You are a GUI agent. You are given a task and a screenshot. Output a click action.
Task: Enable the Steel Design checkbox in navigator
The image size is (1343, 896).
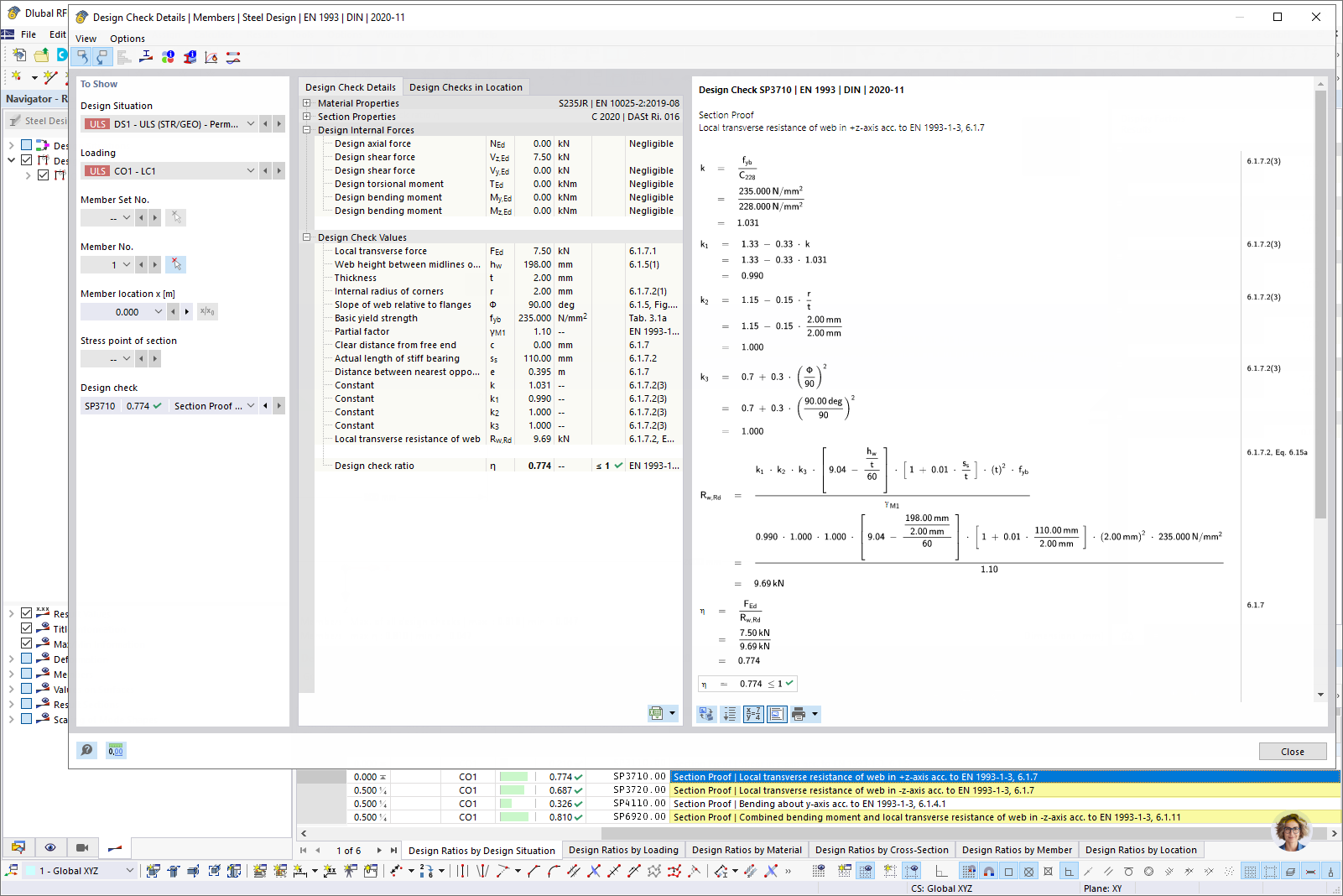[x=28, y=145]
